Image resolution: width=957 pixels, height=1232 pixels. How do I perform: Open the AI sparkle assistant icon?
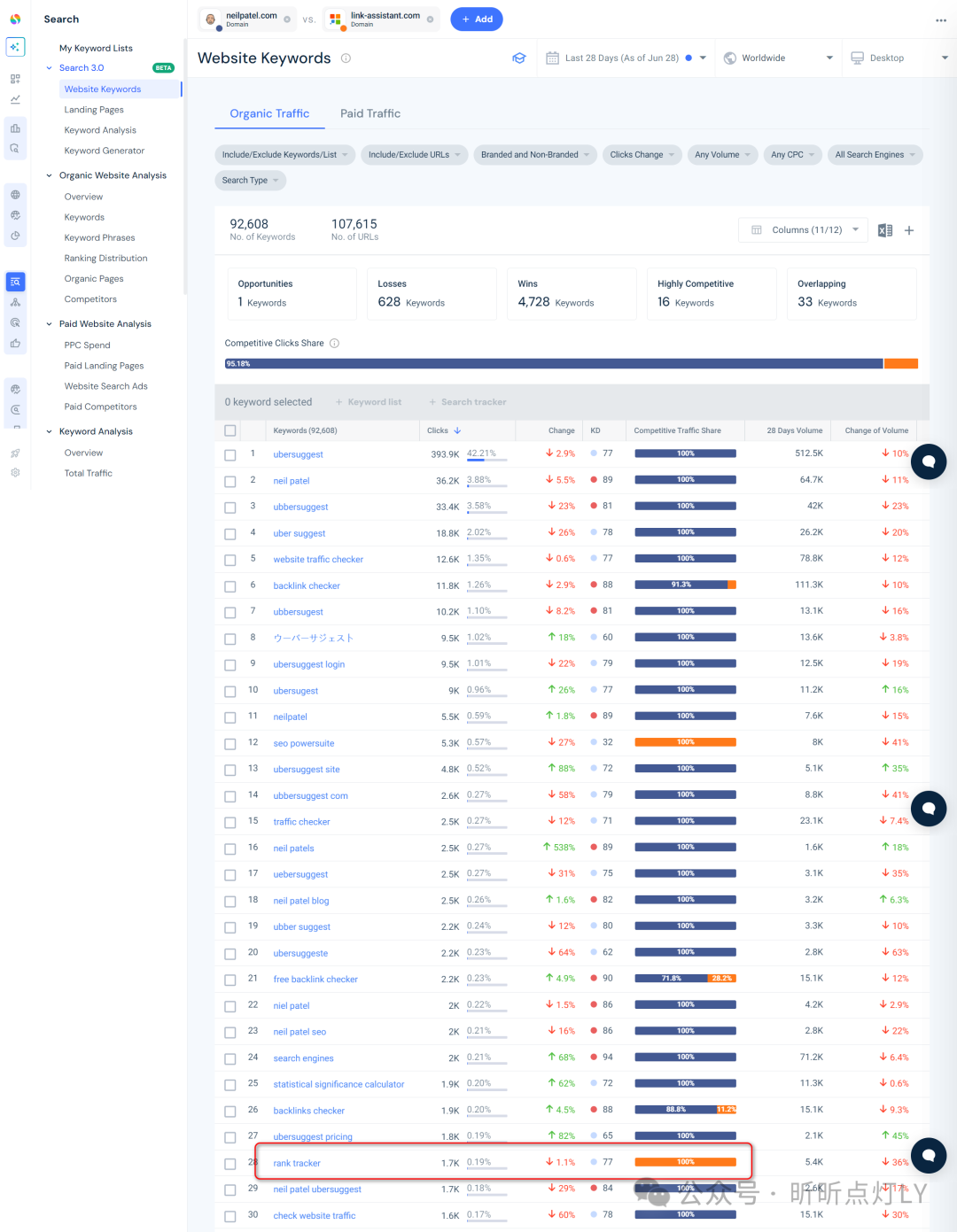(15, 47)
